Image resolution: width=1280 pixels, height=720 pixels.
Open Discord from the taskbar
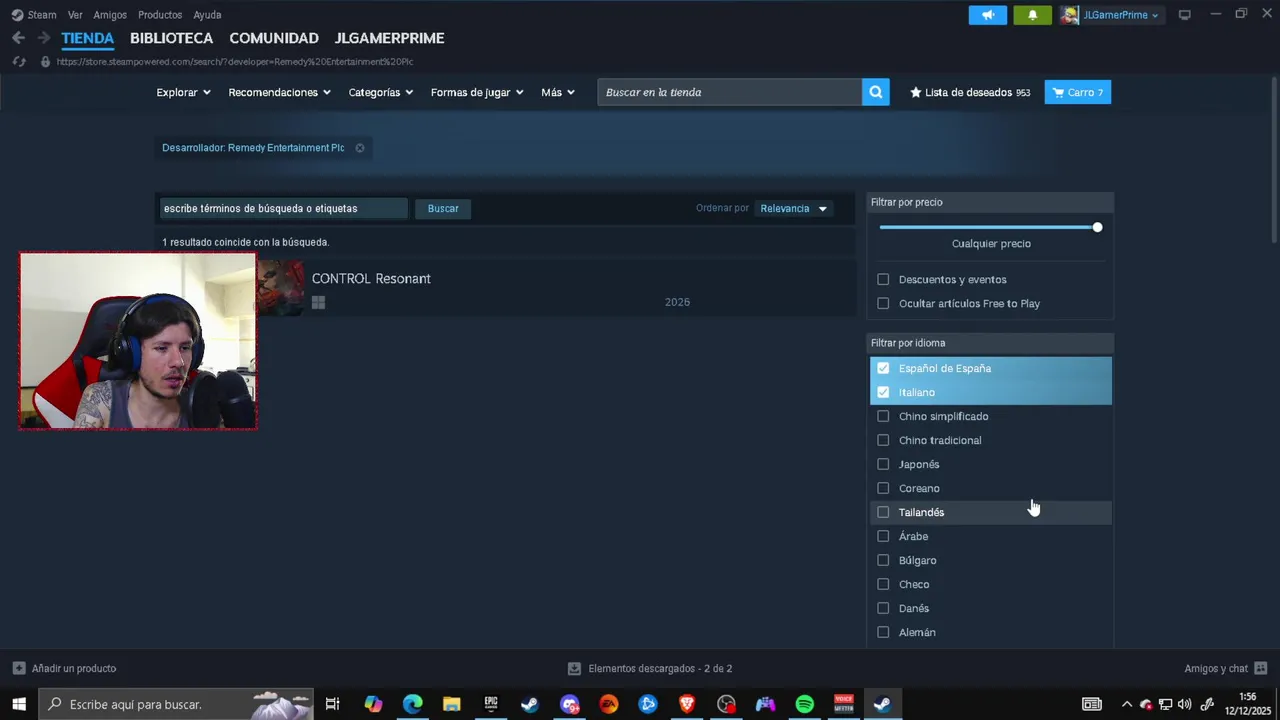pos(569,704)
